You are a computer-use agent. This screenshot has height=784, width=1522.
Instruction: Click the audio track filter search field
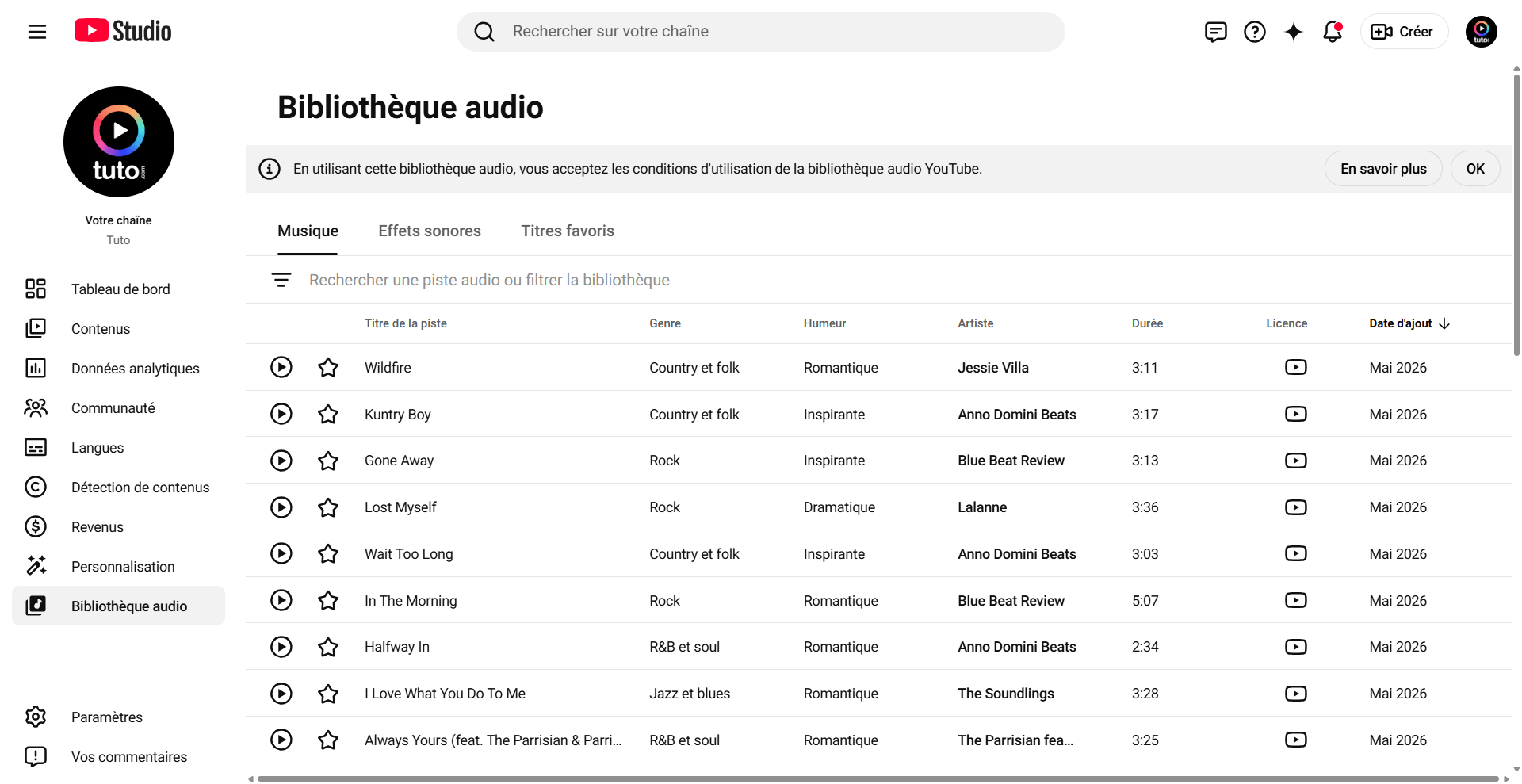[x=904, y=280]
